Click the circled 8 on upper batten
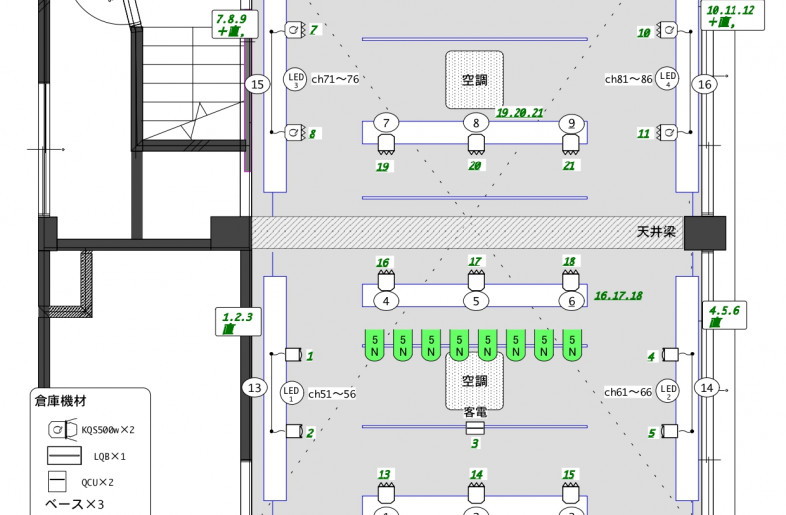The width and height of the screenshot is (786, 515). tap(476, 123)
